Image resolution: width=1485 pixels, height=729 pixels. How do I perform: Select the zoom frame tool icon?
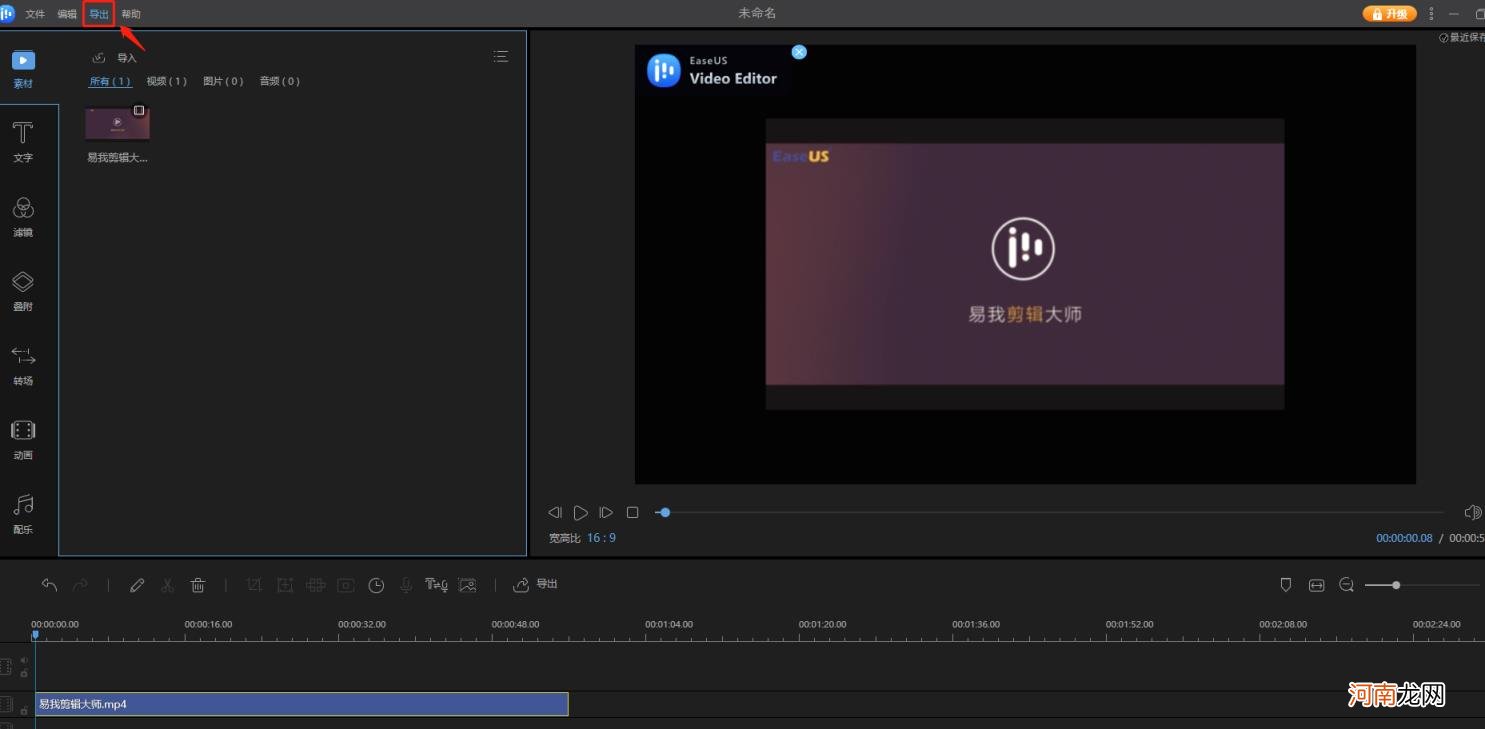coord(285,585)
